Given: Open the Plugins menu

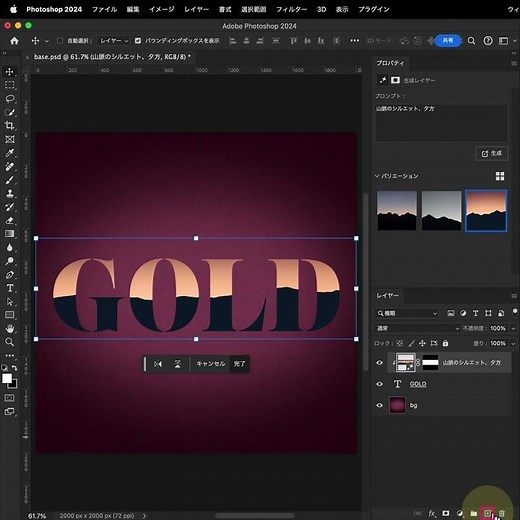Looking at the screenshot, I should coord(374,9).
